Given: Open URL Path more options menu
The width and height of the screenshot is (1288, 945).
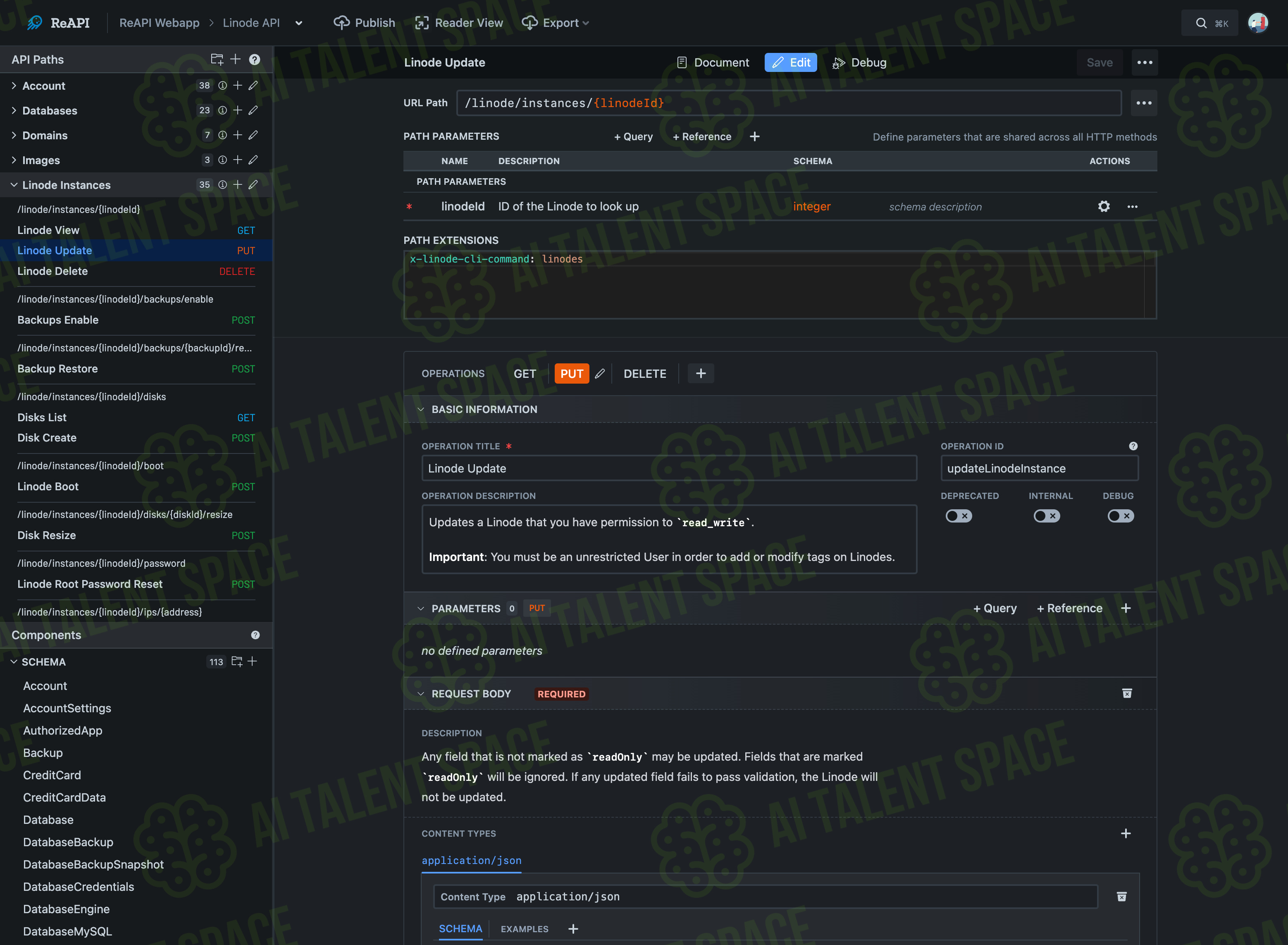Looking at the screenshot, I should click(1144, 103).
